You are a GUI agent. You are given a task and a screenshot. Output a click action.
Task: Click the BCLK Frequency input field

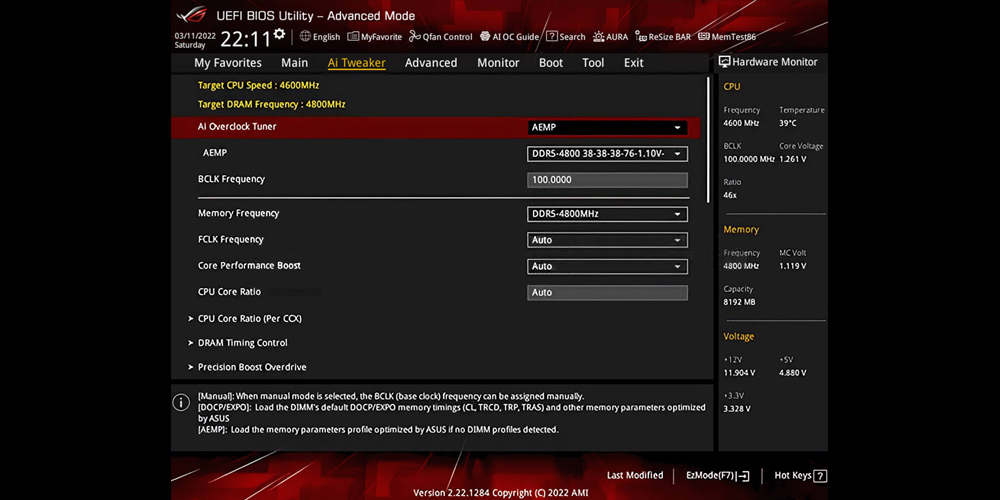point(607,180)
